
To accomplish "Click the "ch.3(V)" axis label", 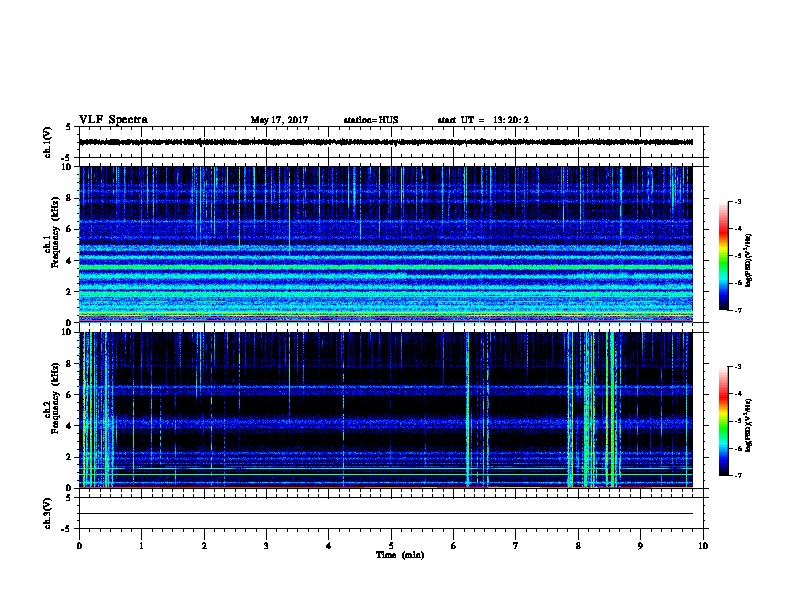I will click(48, 514).
